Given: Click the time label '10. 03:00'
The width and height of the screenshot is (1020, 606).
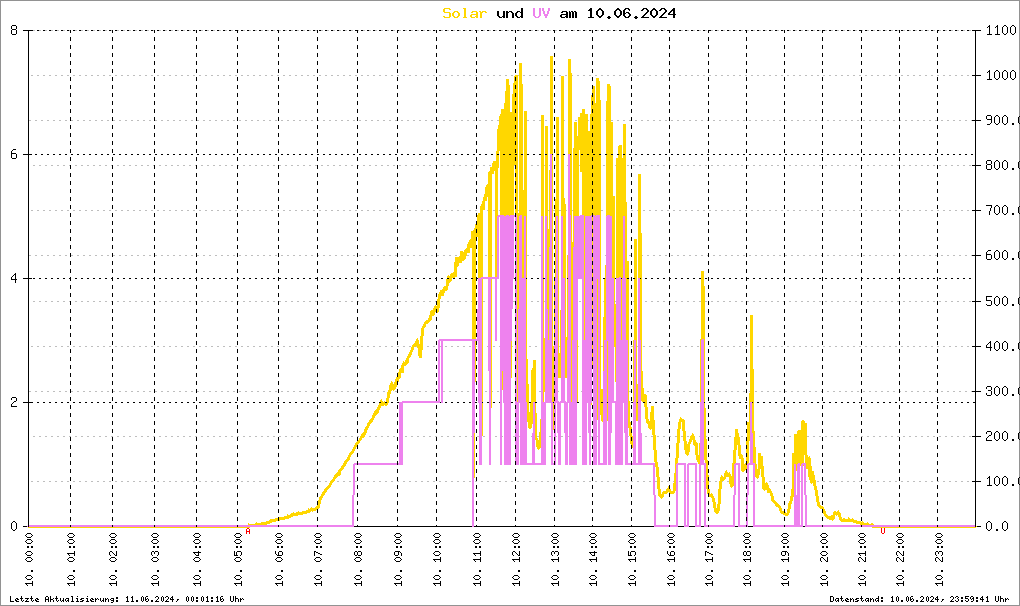Looking at the screenshot, I should tap(155, 559).
